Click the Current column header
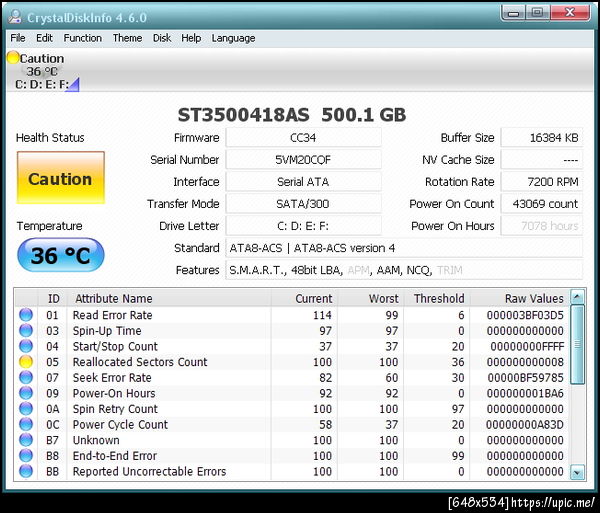 pos(304,298)
